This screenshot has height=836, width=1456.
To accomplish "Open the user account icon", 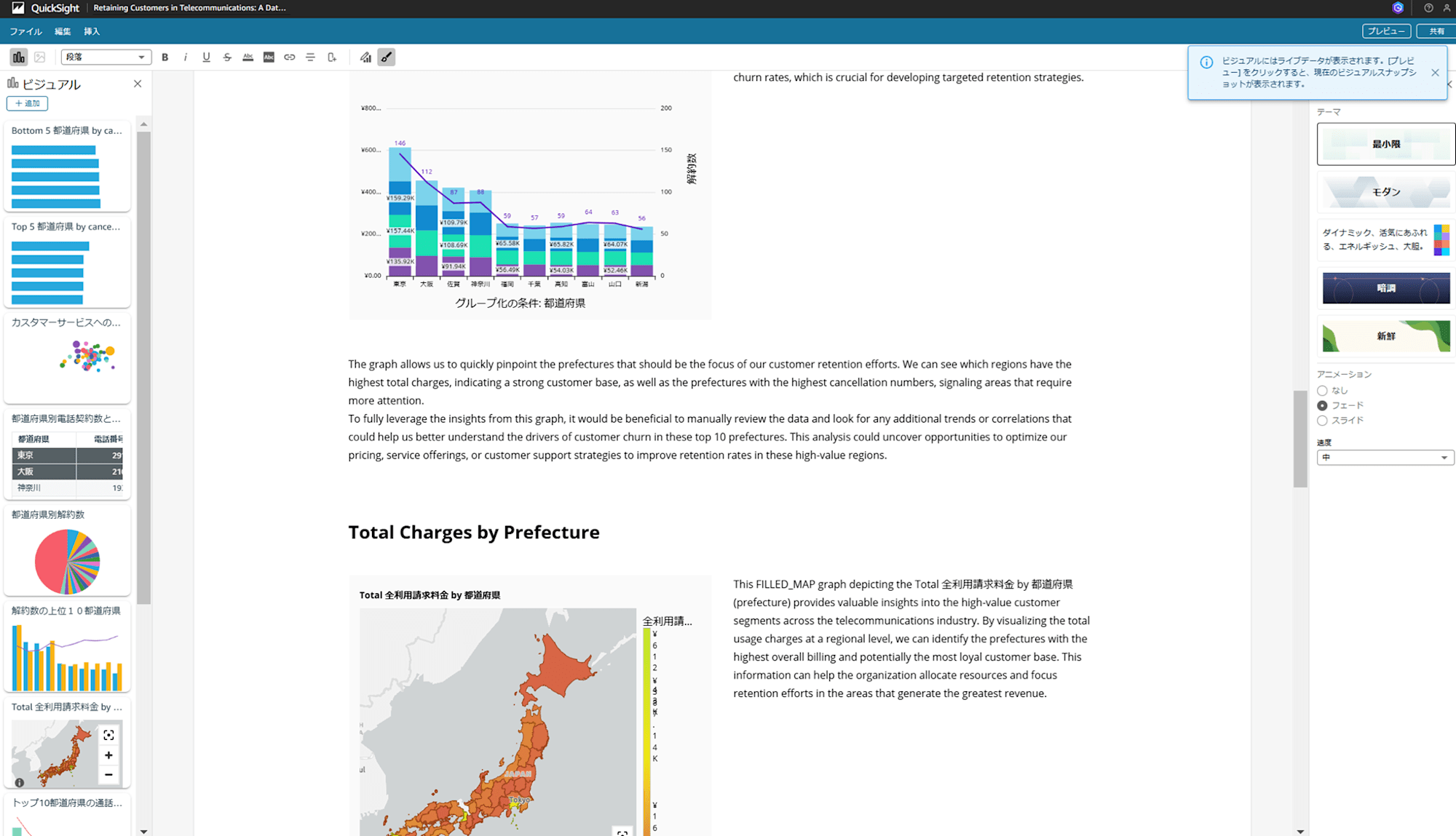I will coord(1447,8).
